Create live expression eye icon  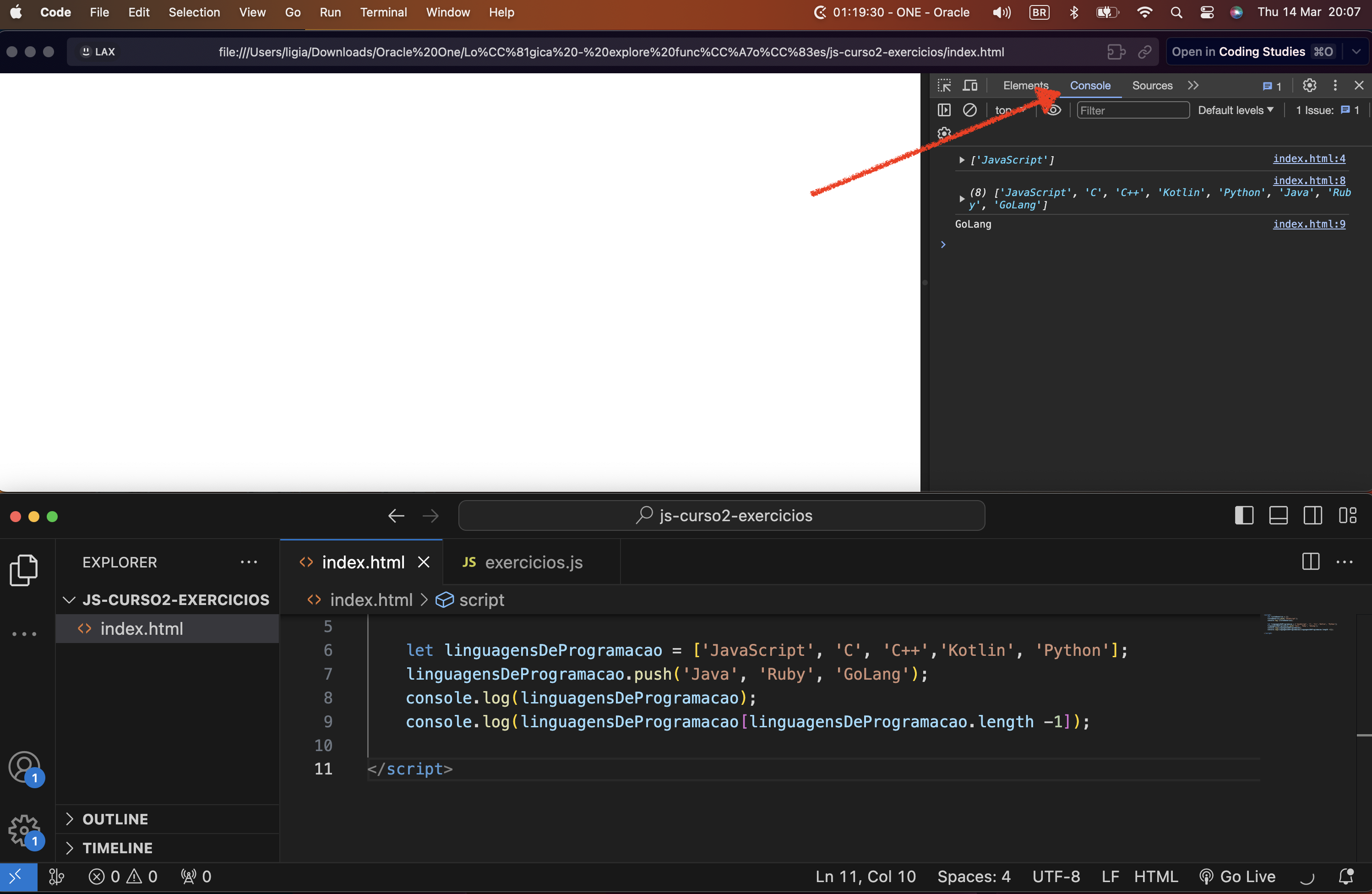pos(1053,109)
